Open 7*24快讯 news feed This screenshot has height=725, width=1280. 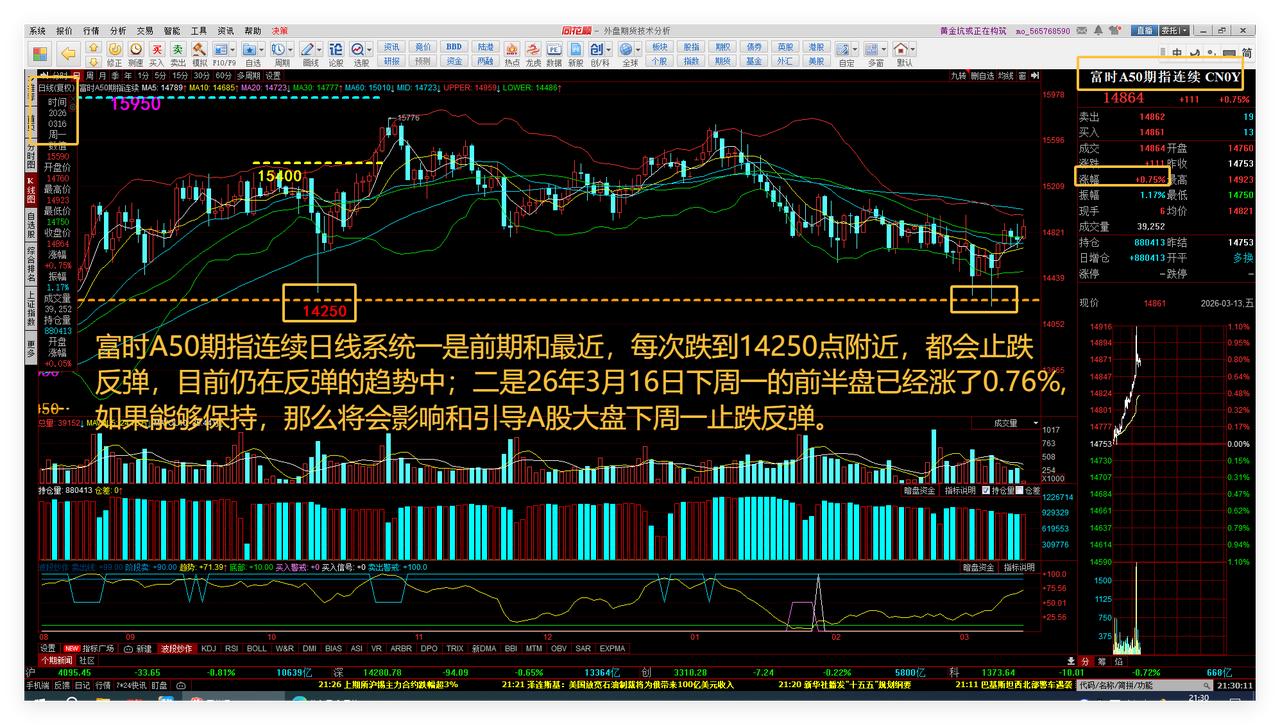click(132, 685)
